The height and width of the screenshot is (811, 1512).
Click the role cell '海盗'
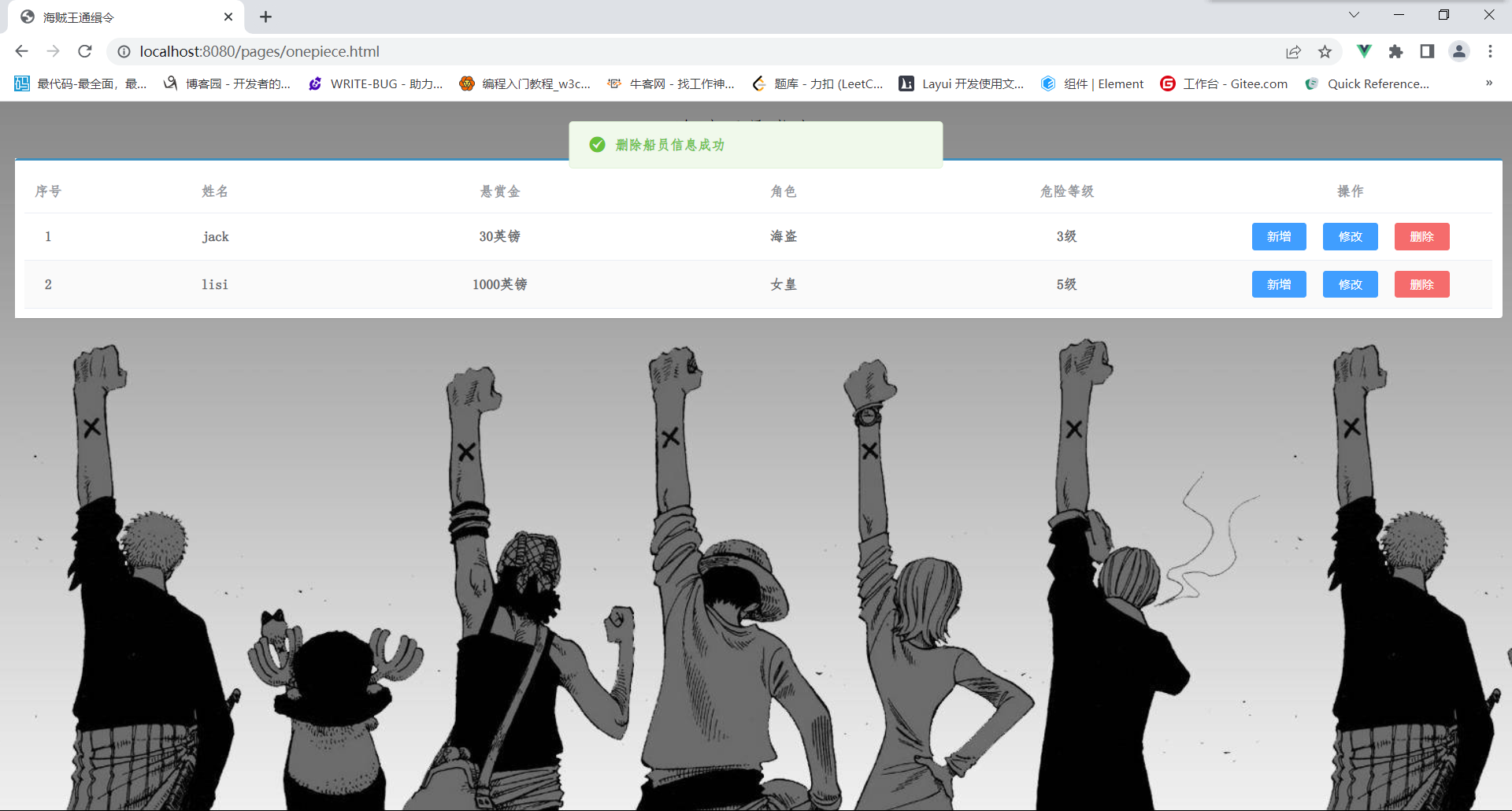click(x=784, y=236)
